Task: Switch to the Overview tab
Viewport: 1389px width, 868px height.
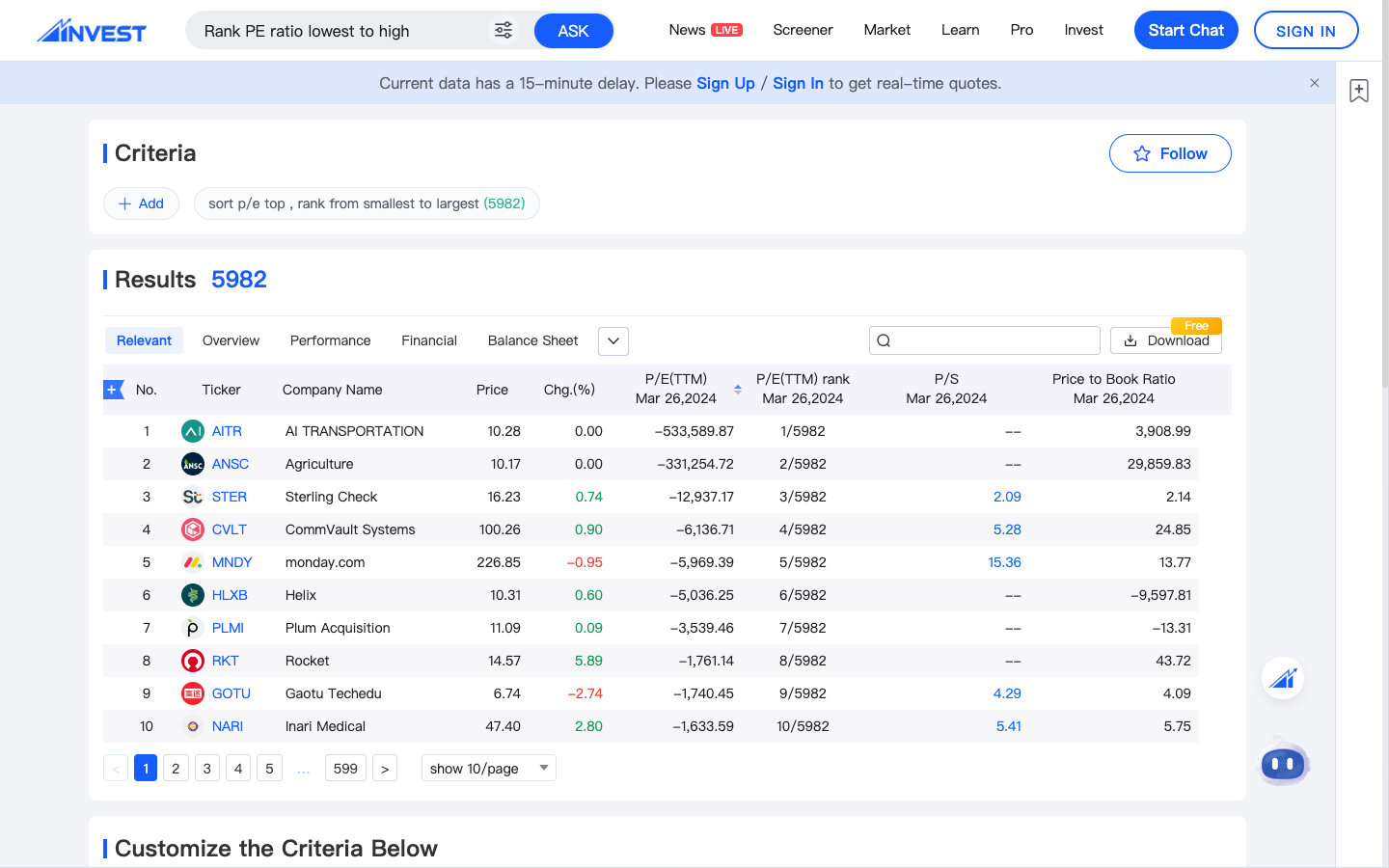Action: tap(231, 340)
